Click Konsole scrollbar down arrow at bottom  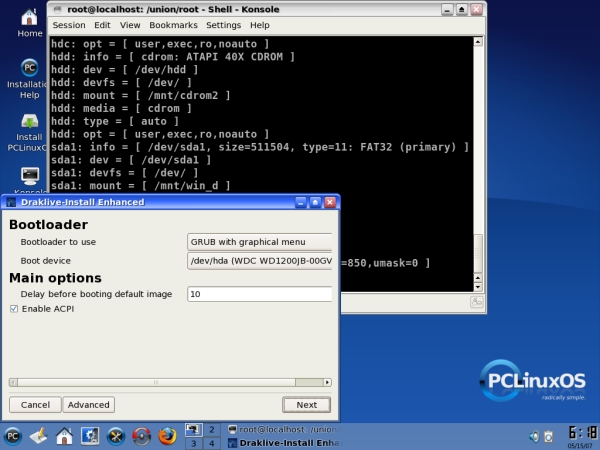[478, 287]
